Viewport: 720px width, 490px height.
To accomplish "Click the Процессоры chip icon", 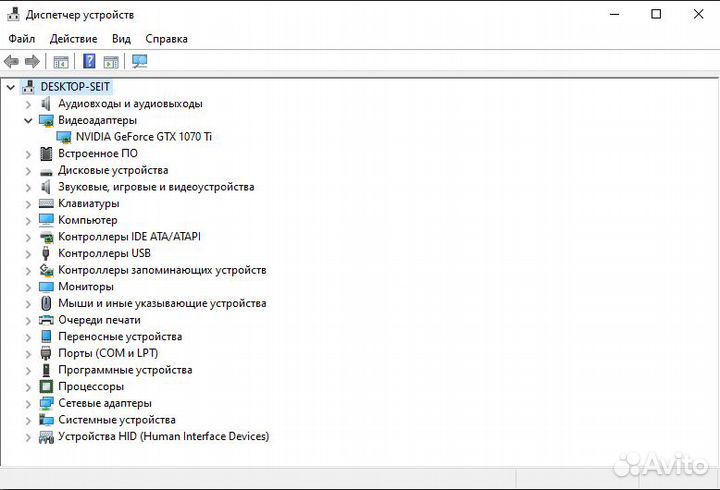I will click(46, 386).
